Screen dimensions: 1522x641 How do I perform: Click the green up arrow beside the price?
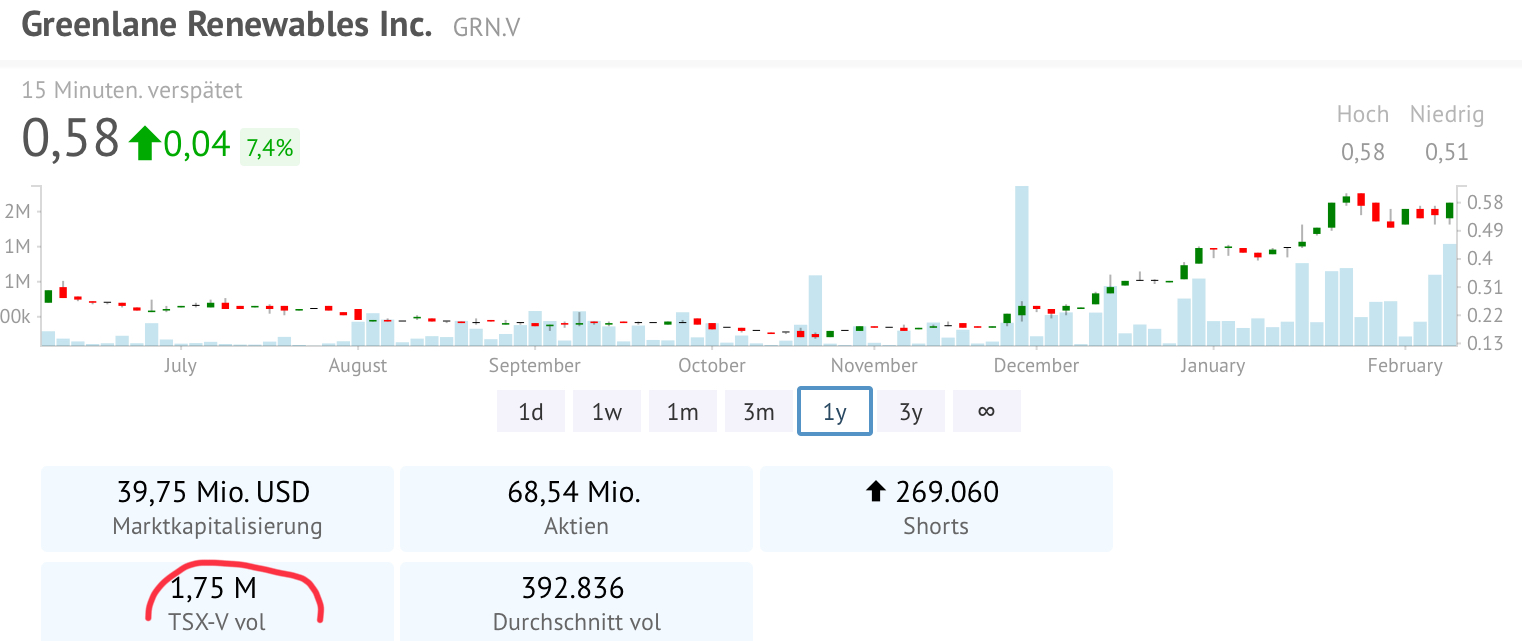click(x=144, y=143)
